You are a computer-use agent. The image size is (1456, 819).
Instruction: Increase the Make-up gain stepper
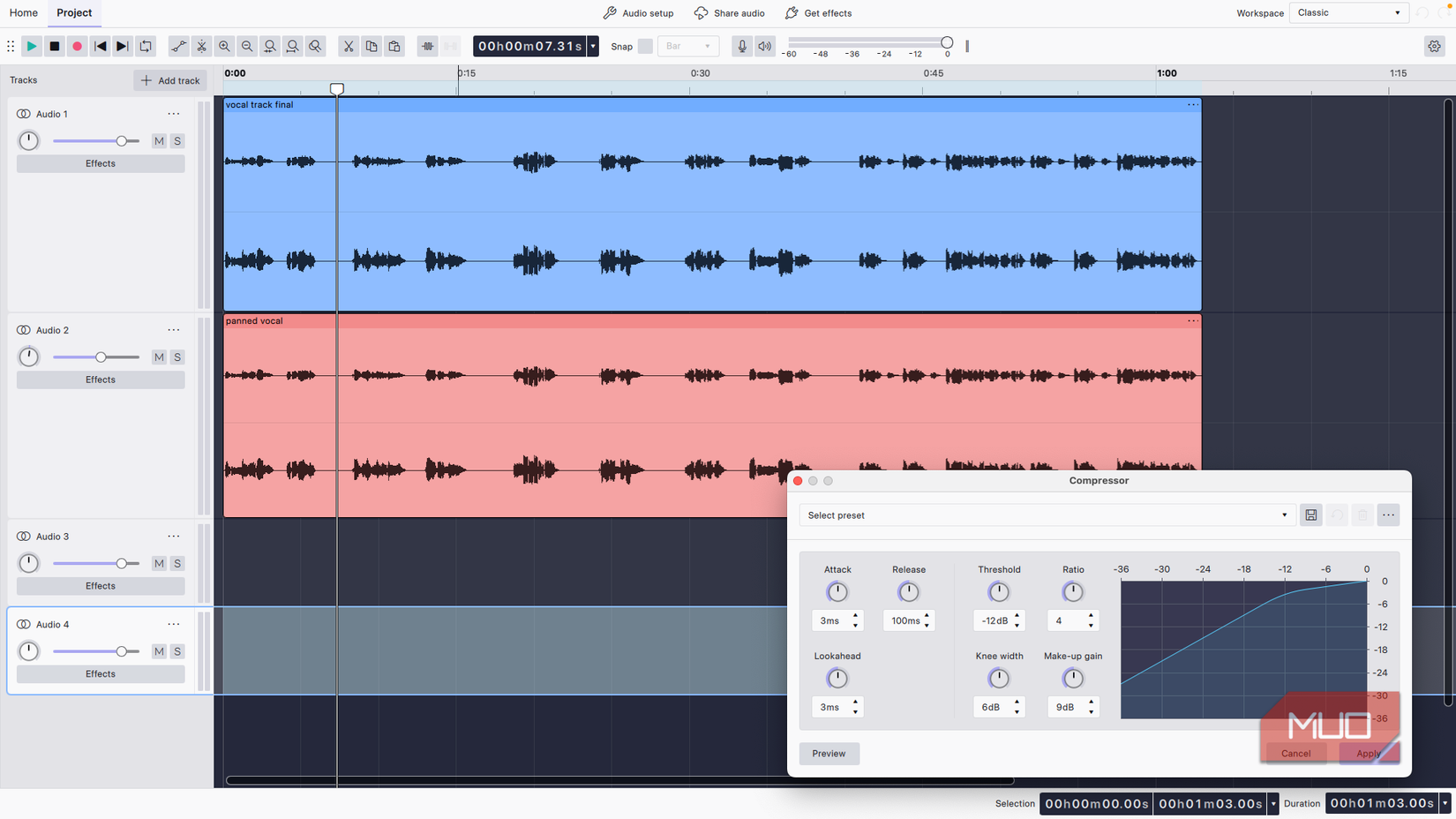(1092, 703)
